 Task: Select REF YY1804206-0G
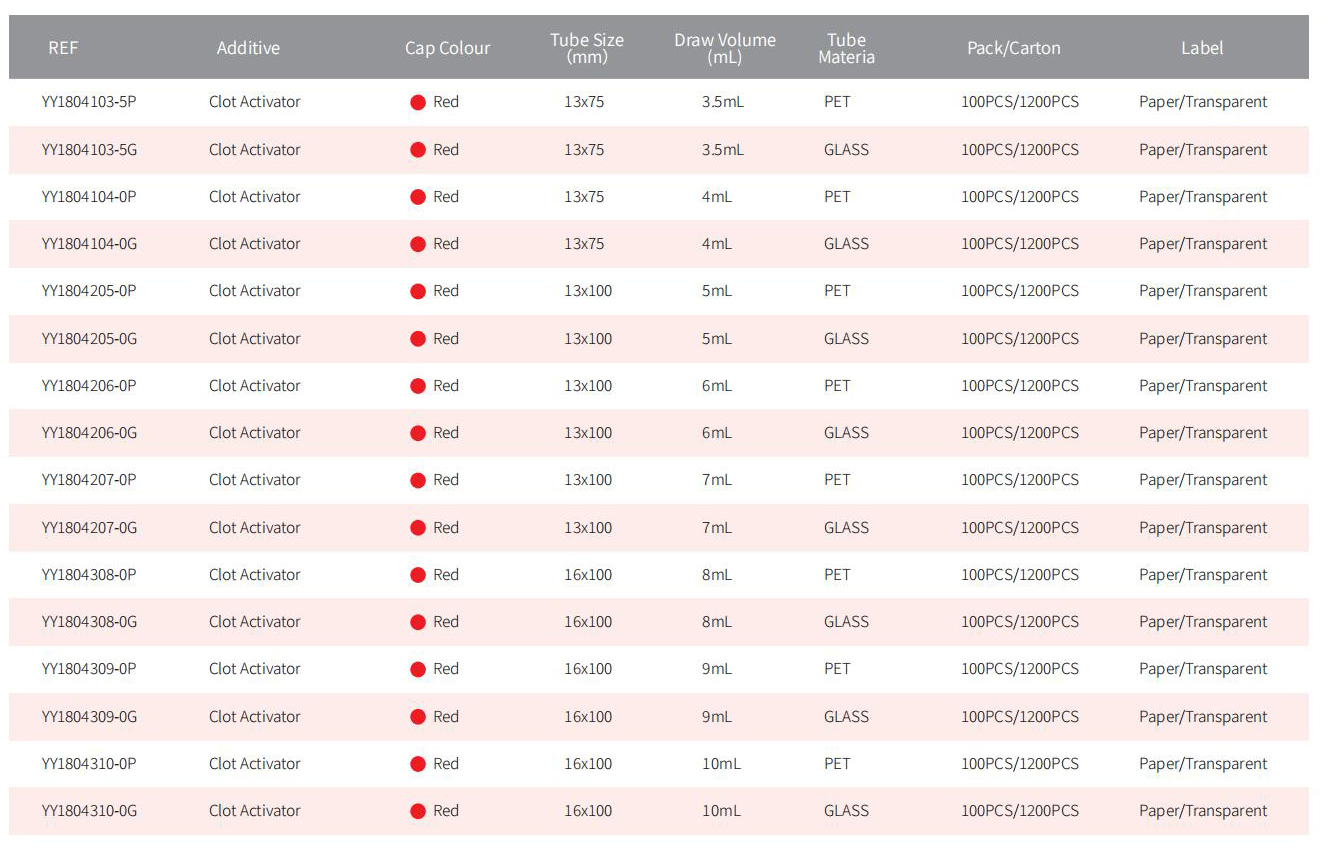[89, 433]
